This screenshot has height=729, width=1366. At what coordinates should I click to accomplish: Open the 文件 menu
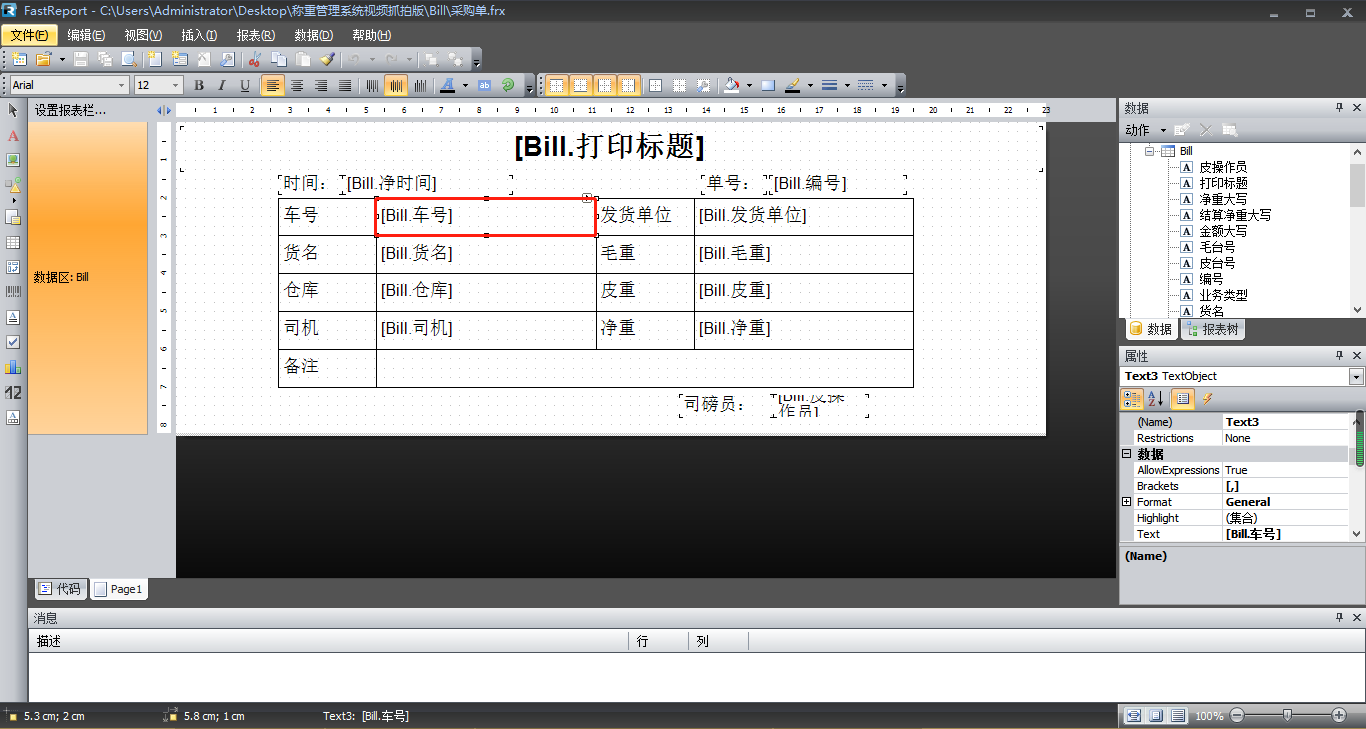coord(29,35)
